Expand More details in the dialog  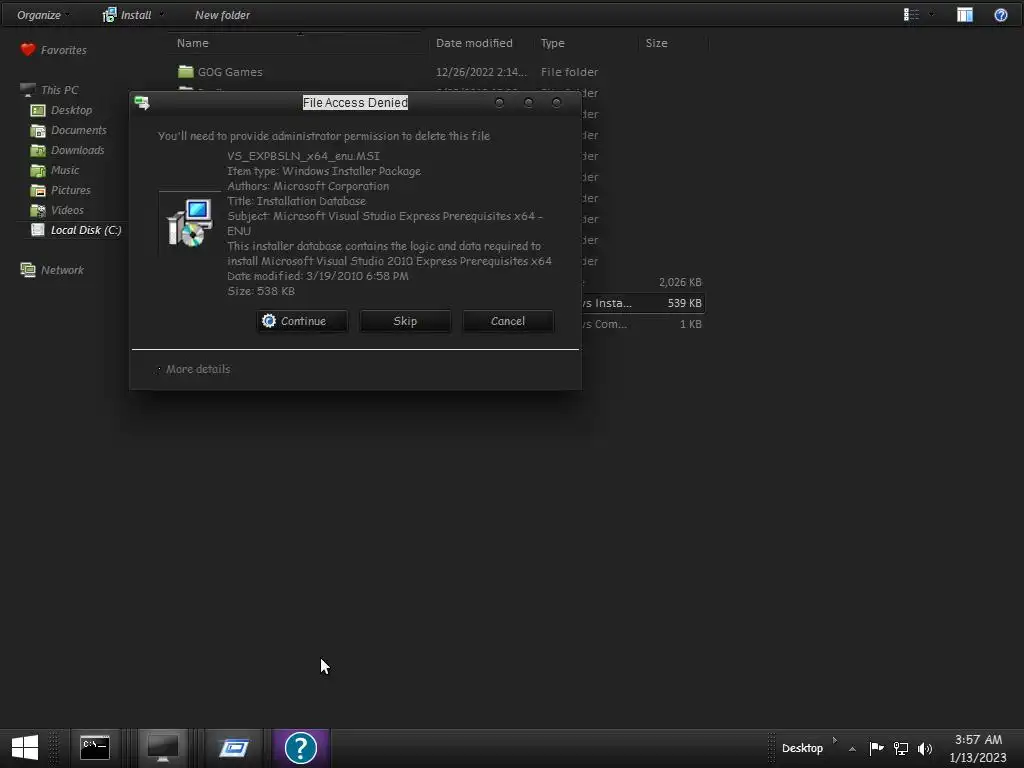pos(194,369)
